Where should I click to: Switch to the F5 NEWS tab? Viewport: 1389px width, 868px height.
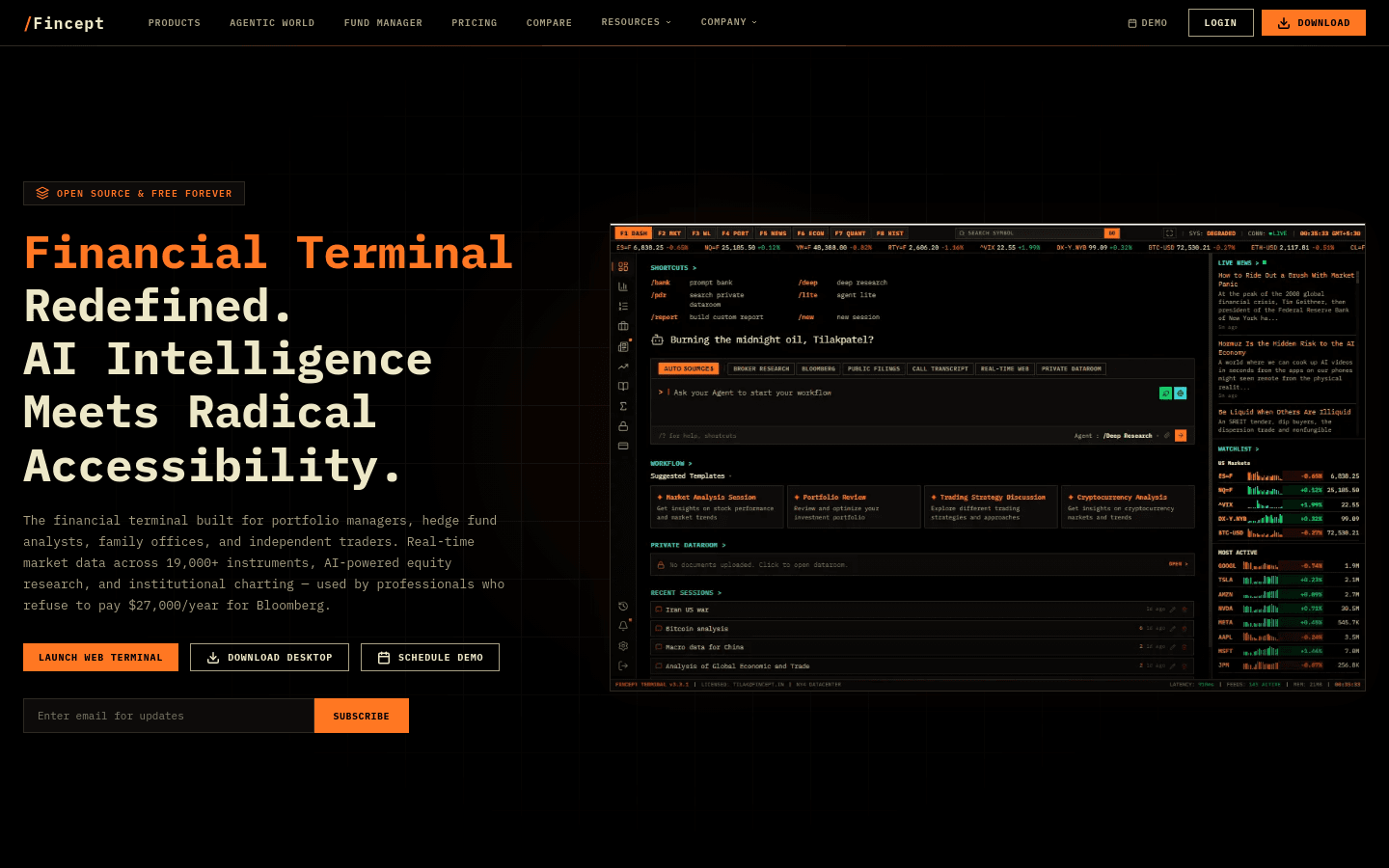tap(772, 232)
